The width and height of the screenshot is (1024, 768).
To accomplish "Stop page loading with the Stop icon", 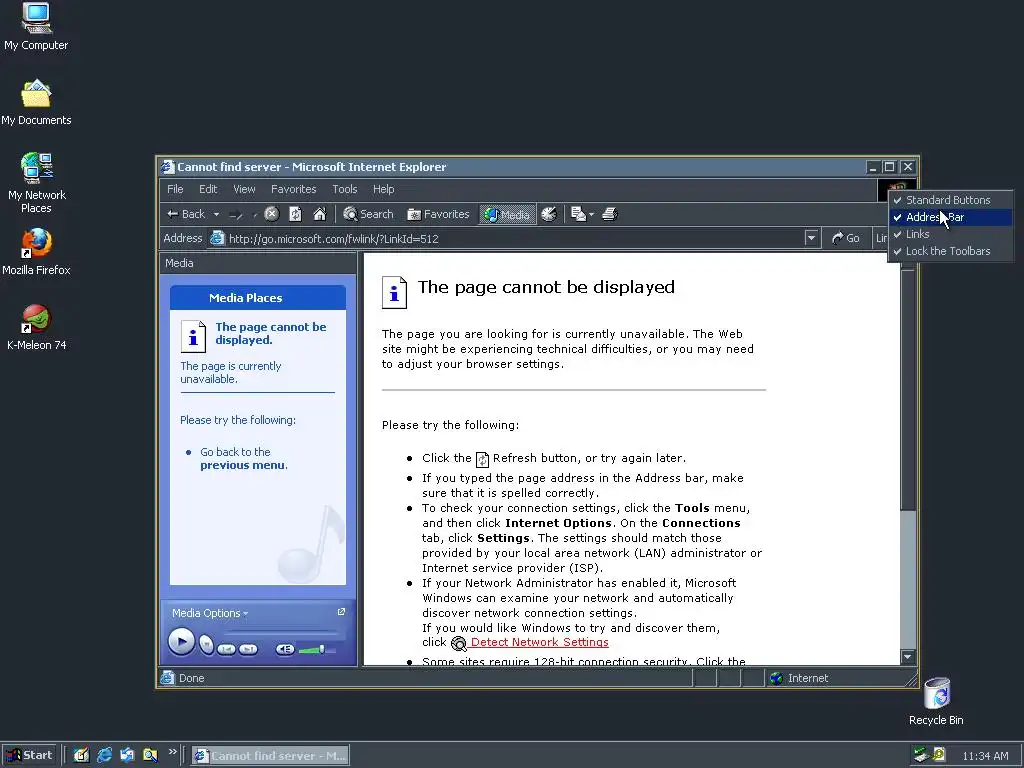I will pyautogui.click(x=272, y=214).
